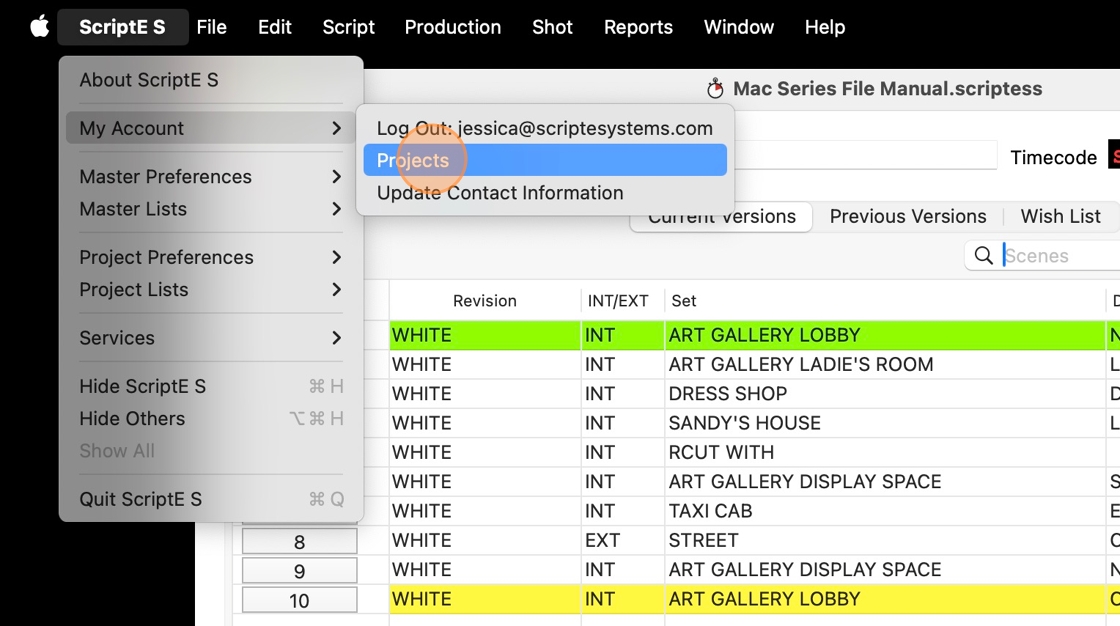Select Log Out jessica@scriptesystems.com
This screenshot has width=1120, height=626.
[x=545, y=128]
